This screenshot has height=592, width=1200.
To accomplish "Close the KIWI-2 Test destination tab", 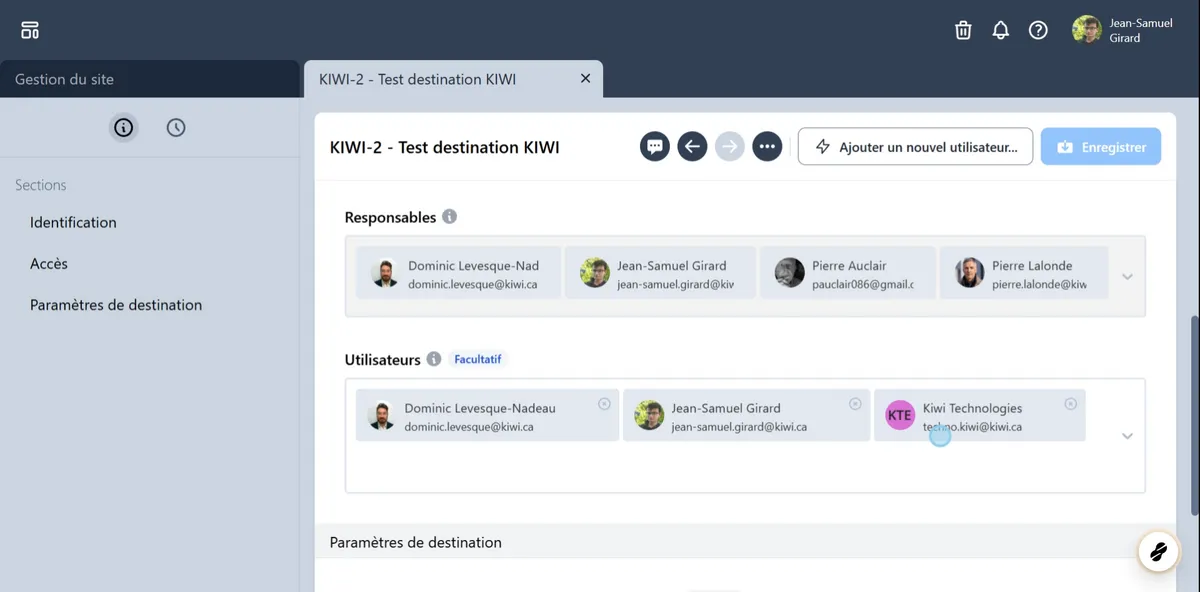I will [586, 79].
